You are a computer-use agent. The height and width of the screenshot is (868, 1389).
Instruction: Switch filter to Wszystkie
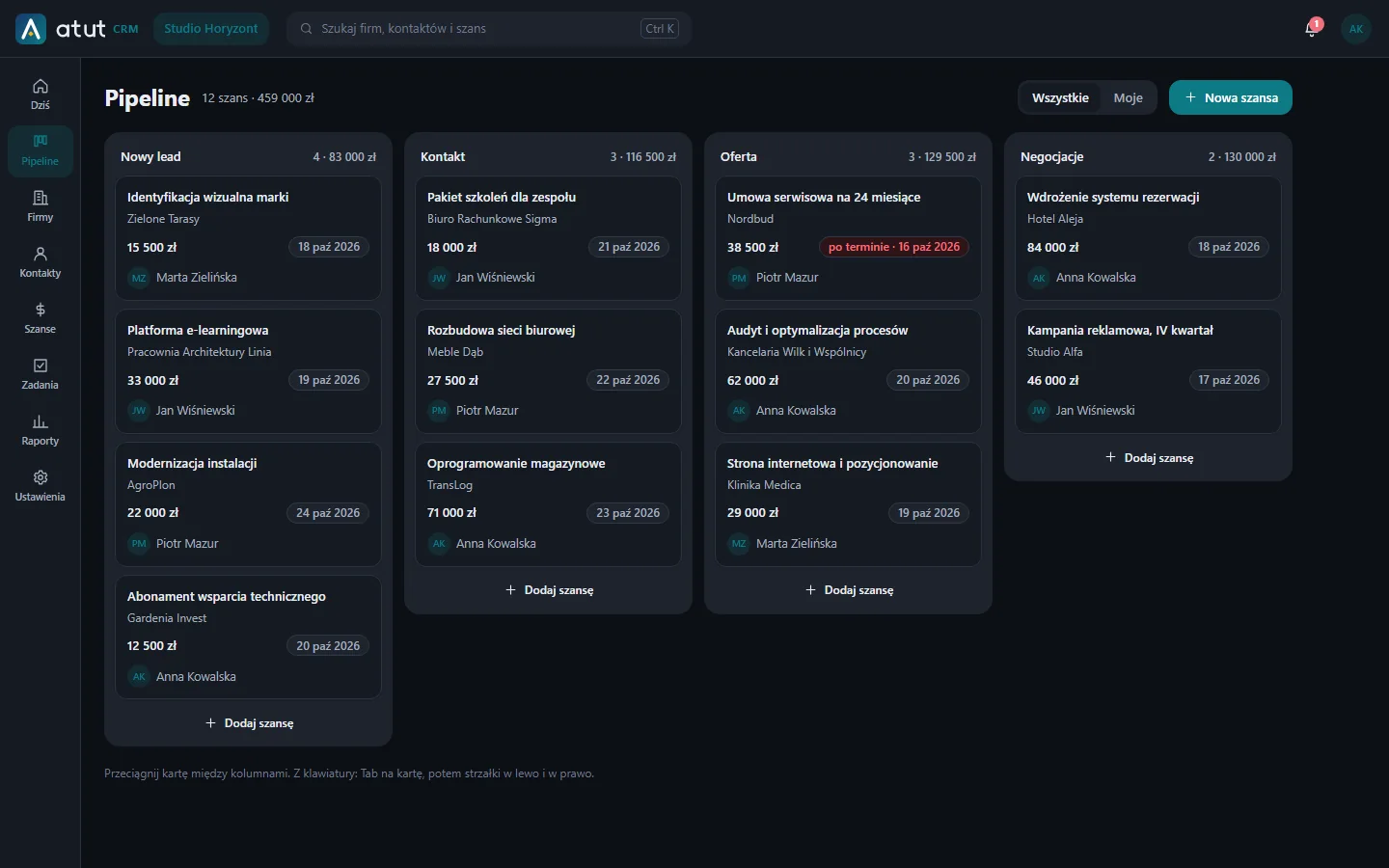1060,97
